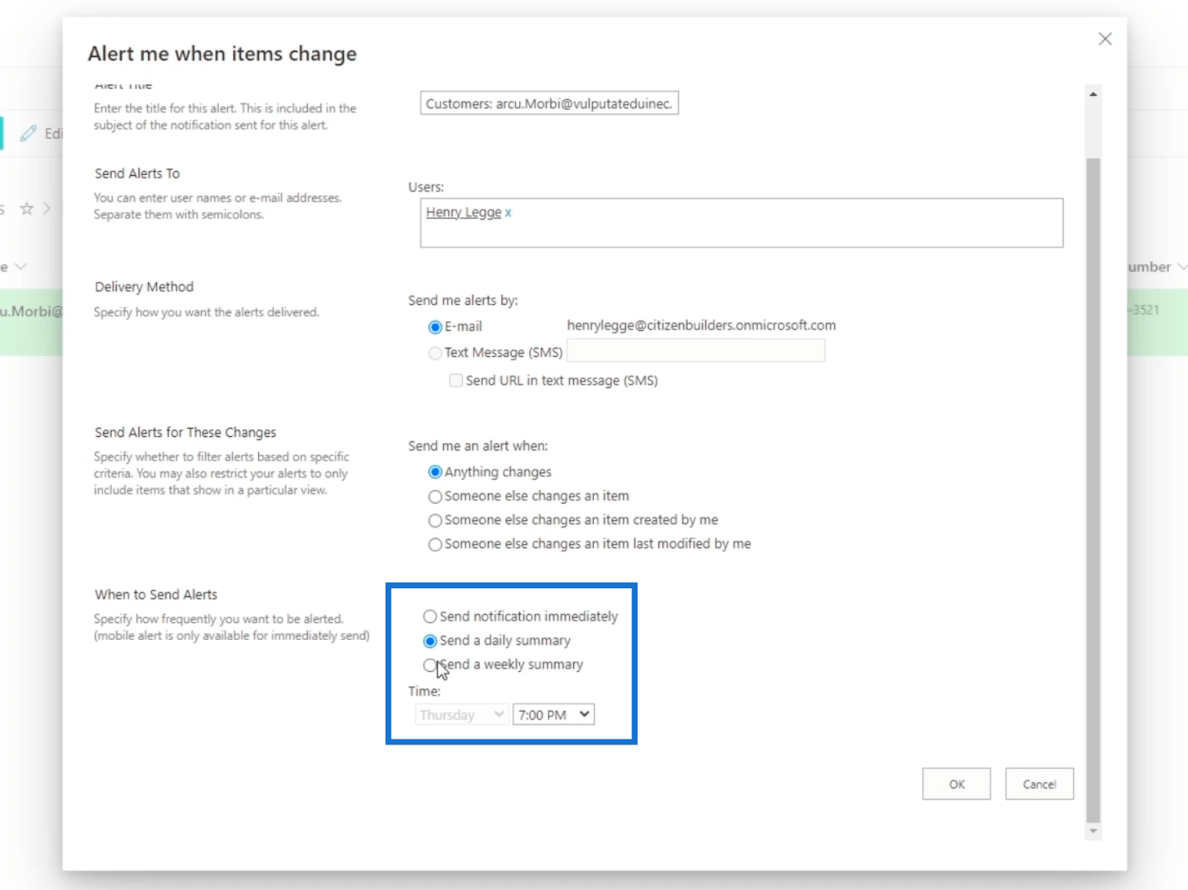Viewport: 1188px width, 890px height.
Task: Click the Send Alerts for These Changes heading
Action: pos(185,433)
